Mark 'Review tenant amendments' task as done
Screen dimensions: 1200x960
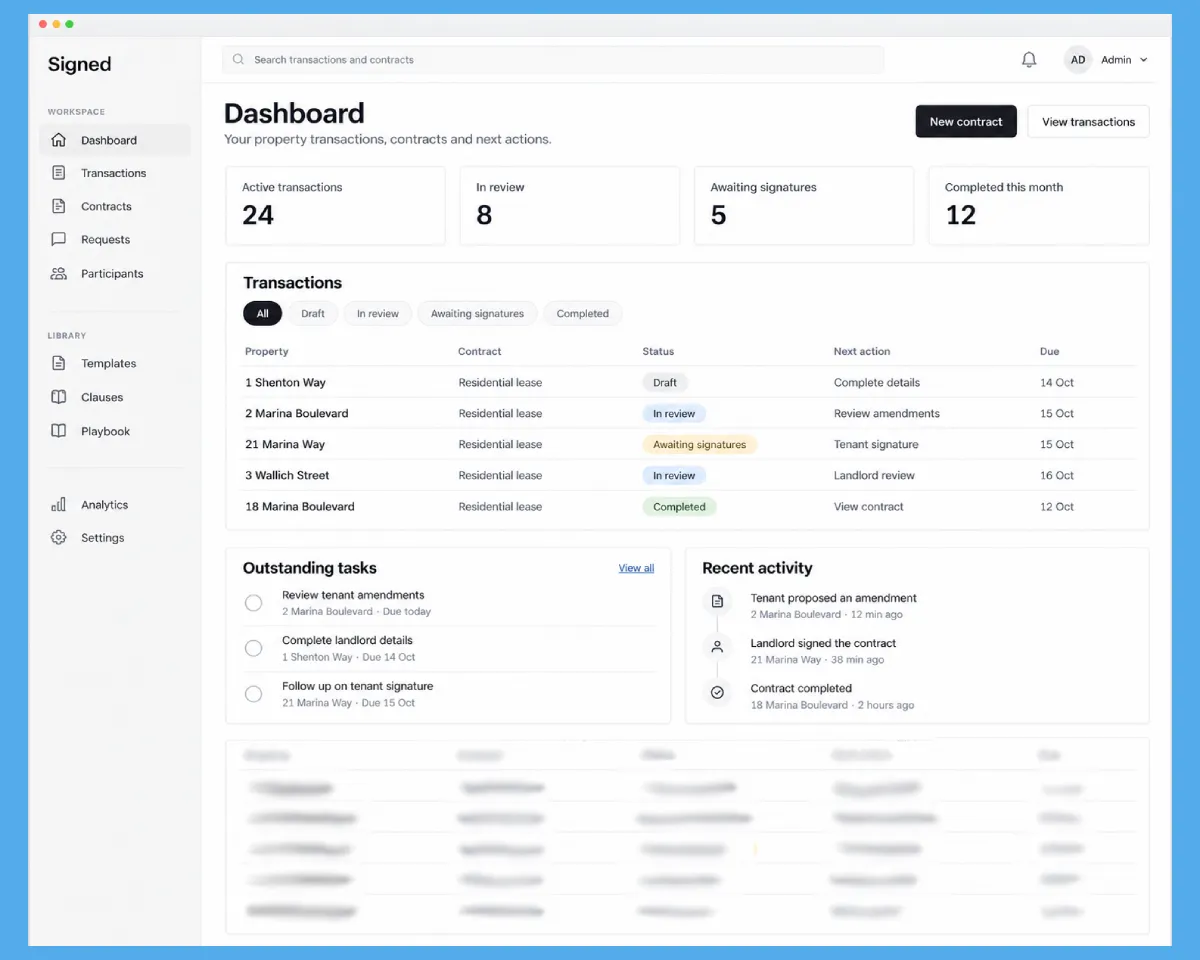pos(254,603)
